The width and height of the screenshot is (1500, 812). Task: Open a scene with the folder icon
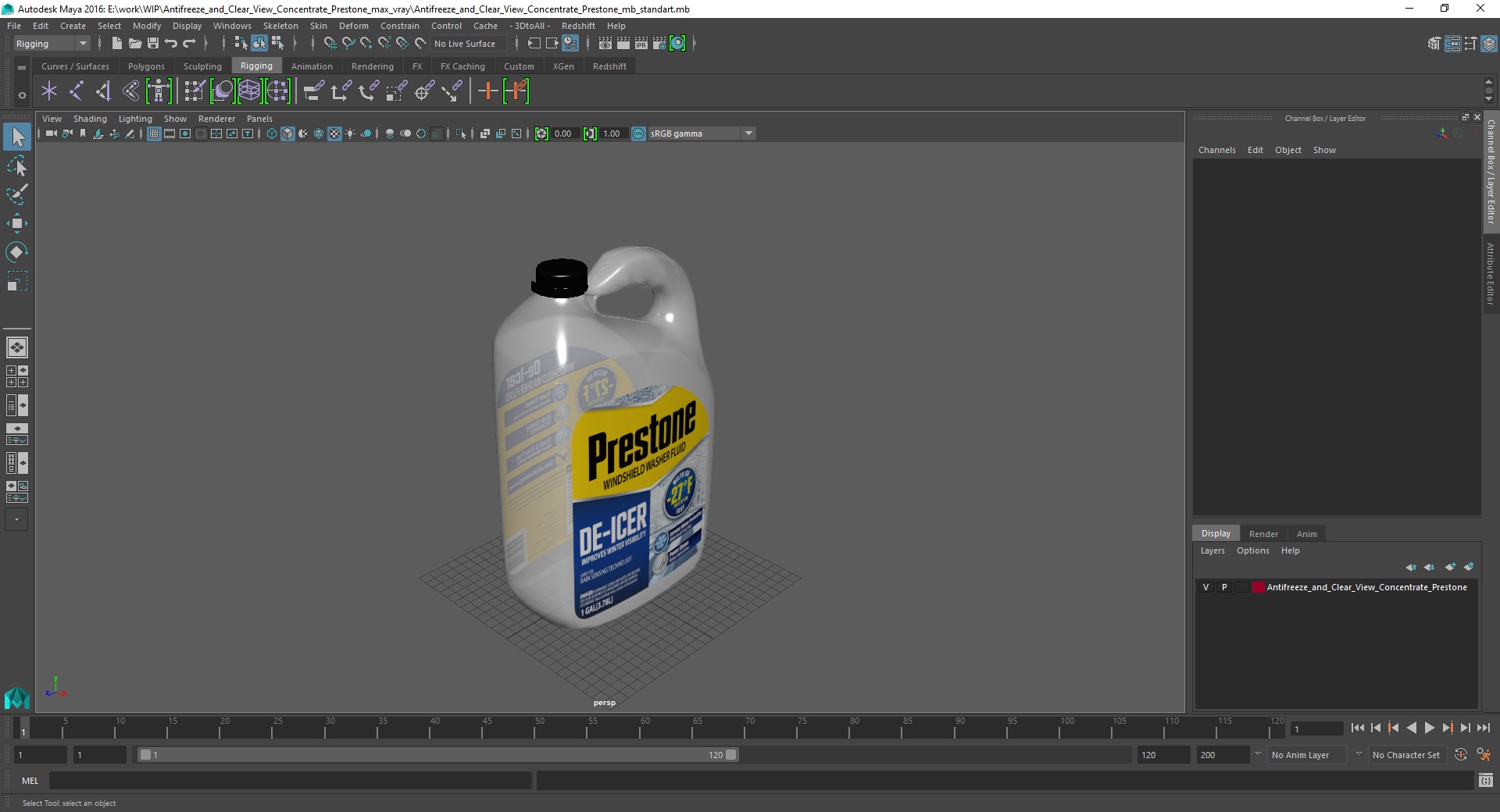pos(134,44)
